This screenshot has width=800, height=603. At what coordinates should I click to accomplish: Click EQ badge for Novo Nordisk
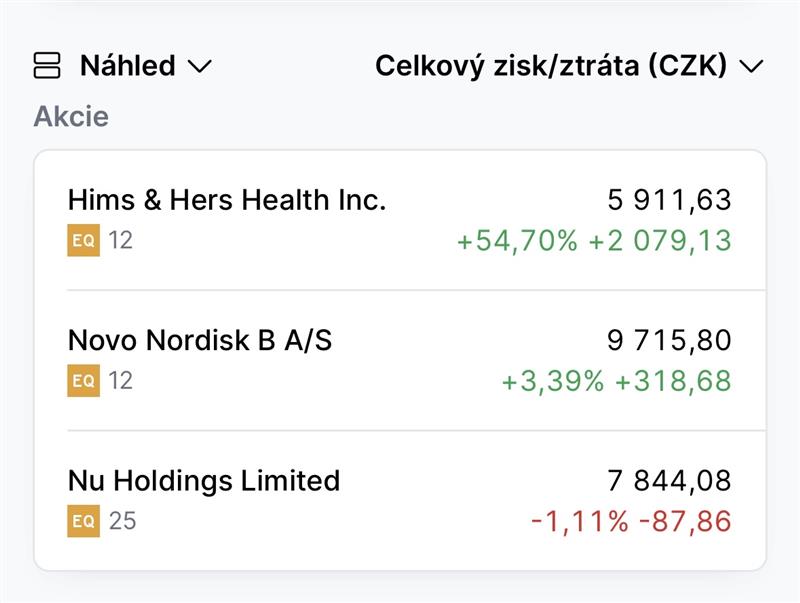click(84, 381)
